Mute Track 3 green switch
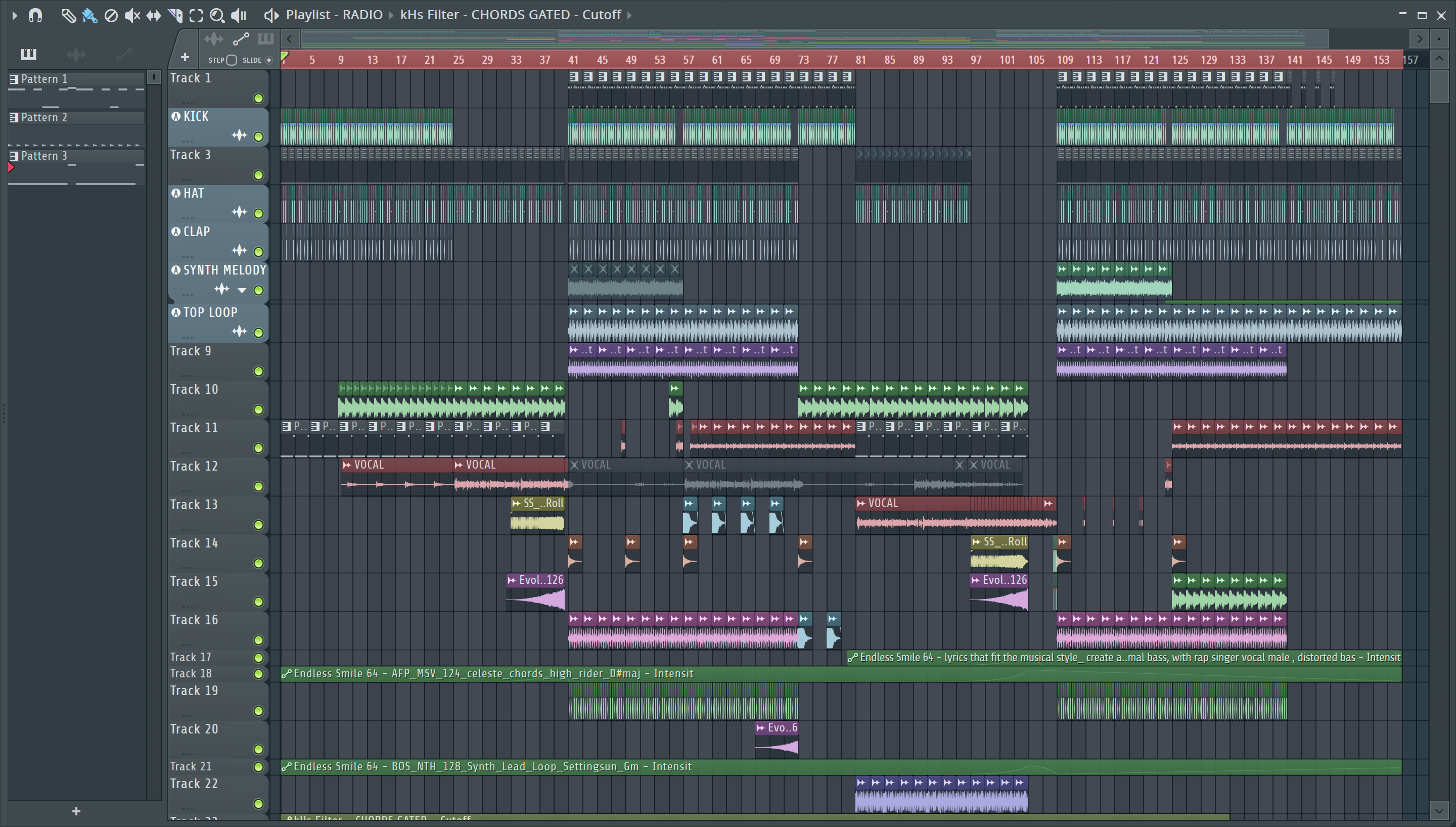Viewport: 1456px width, 827px height. (x=258, y=175)
